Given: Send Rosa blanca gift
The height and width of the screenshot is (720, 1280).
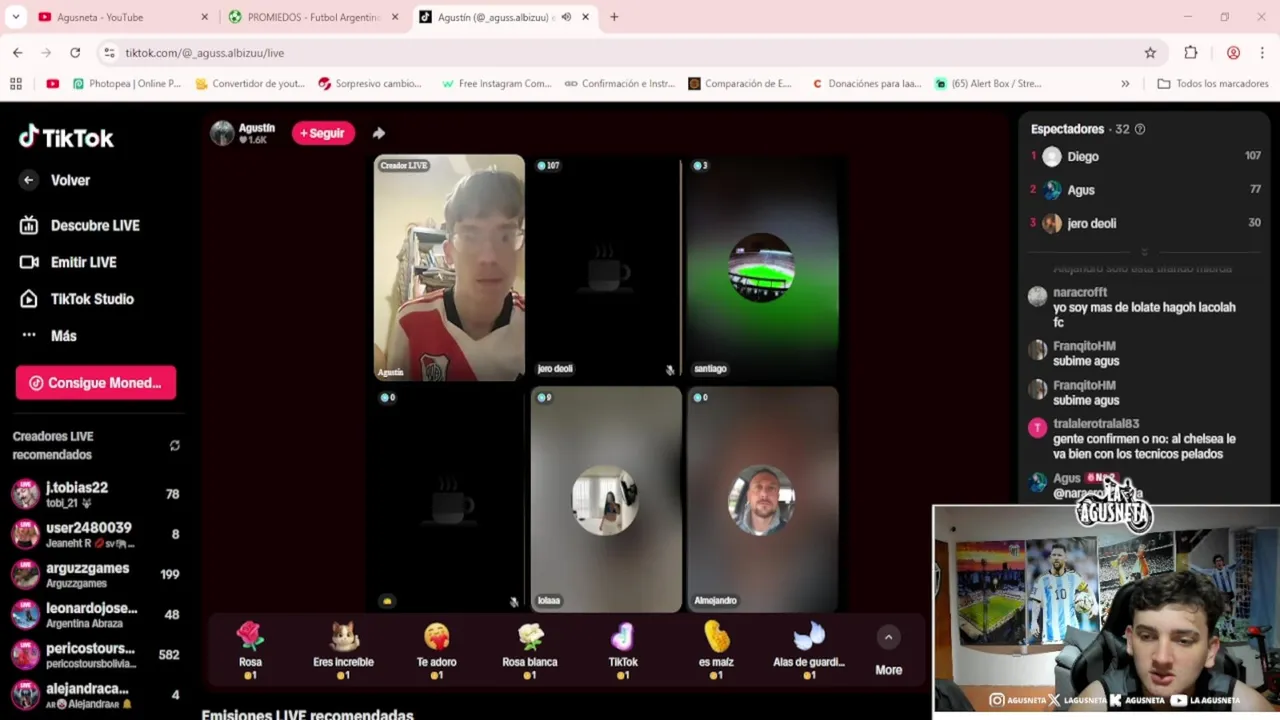Looking at the screenshot, I should (x=530, y=650).
